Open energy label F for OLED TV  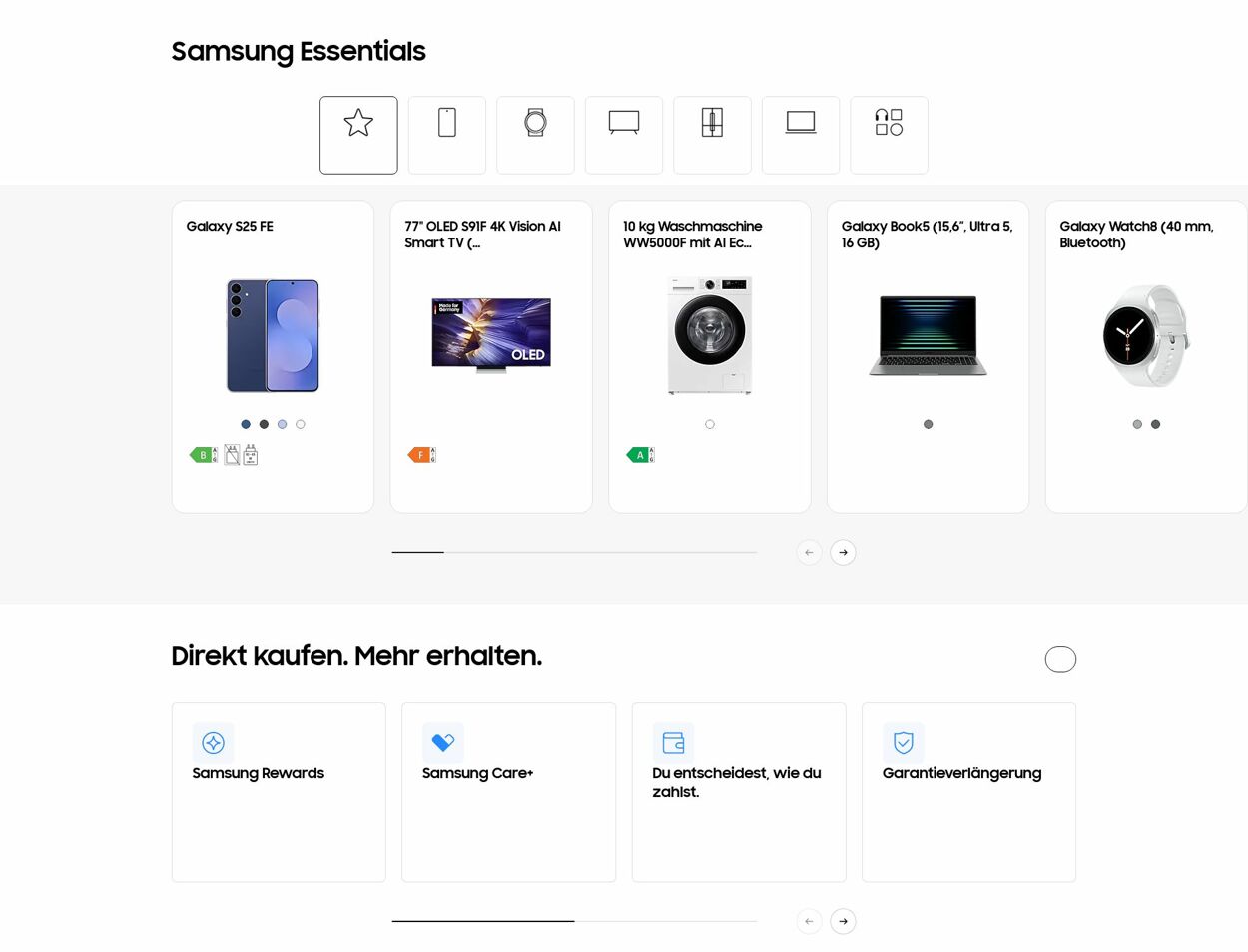click(422, 455)
